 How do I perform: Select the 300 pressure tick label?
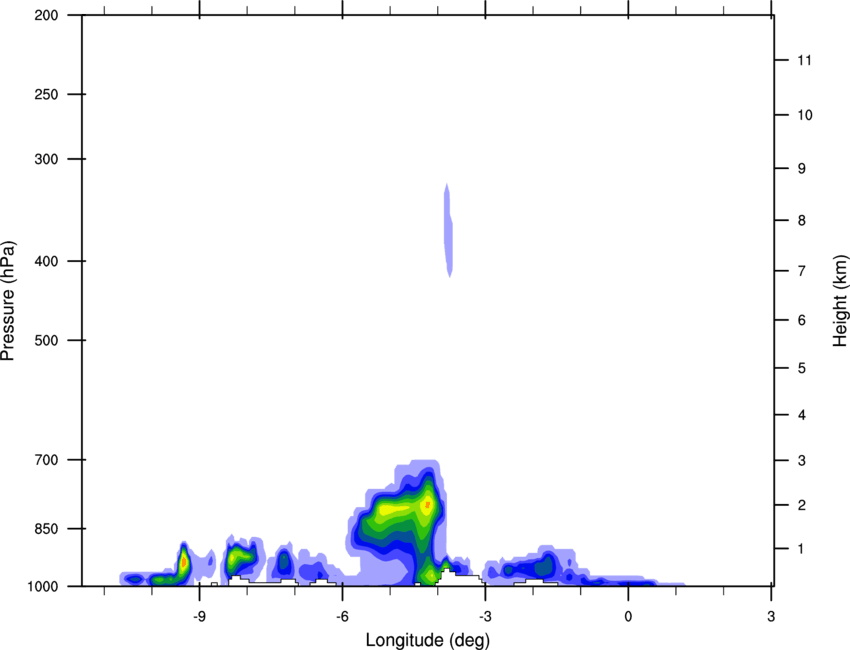(47, 159)
